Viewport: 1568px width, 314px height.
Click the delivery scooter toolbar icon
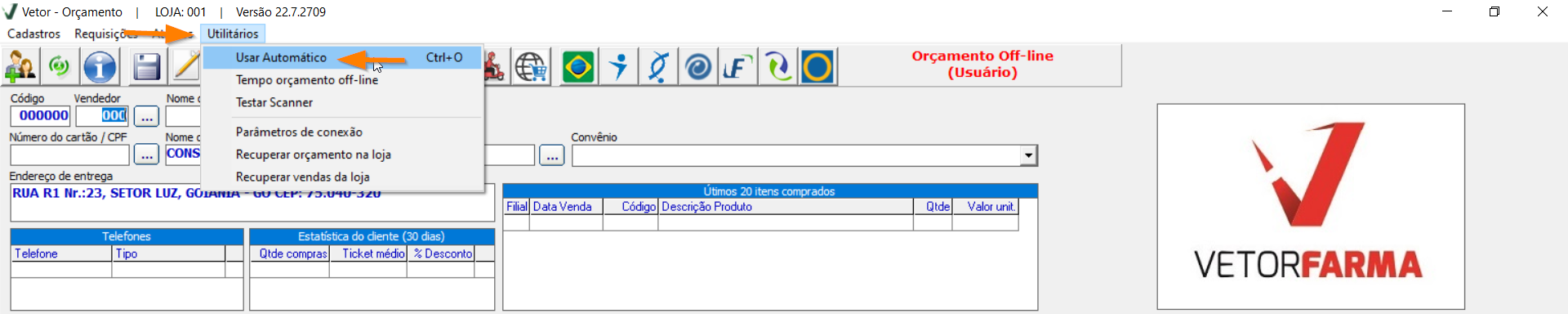click(x=495, y=66)
